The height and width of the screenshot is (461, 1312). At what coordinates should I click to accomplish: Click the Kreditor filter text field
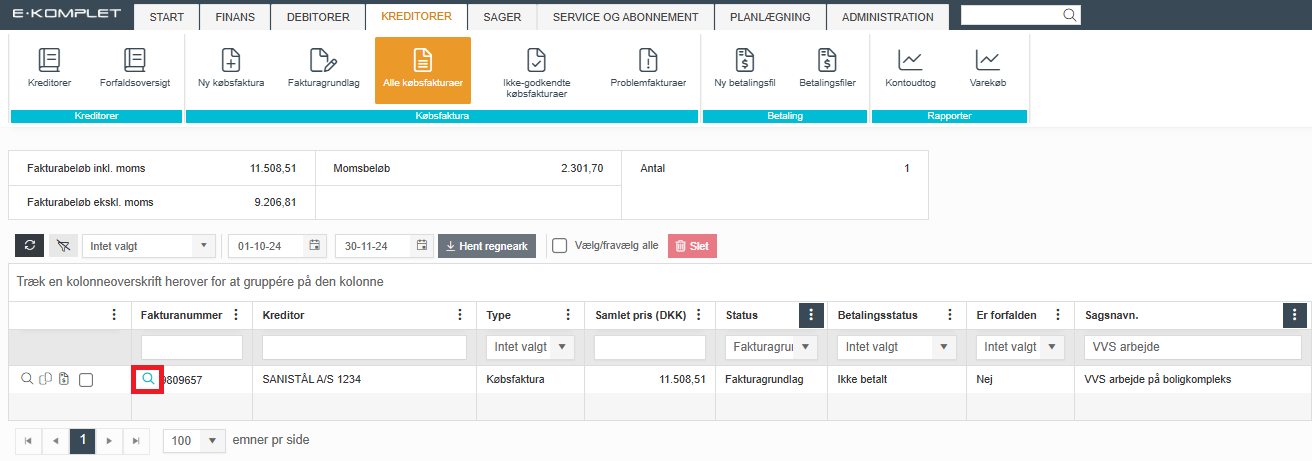(364, 347)
